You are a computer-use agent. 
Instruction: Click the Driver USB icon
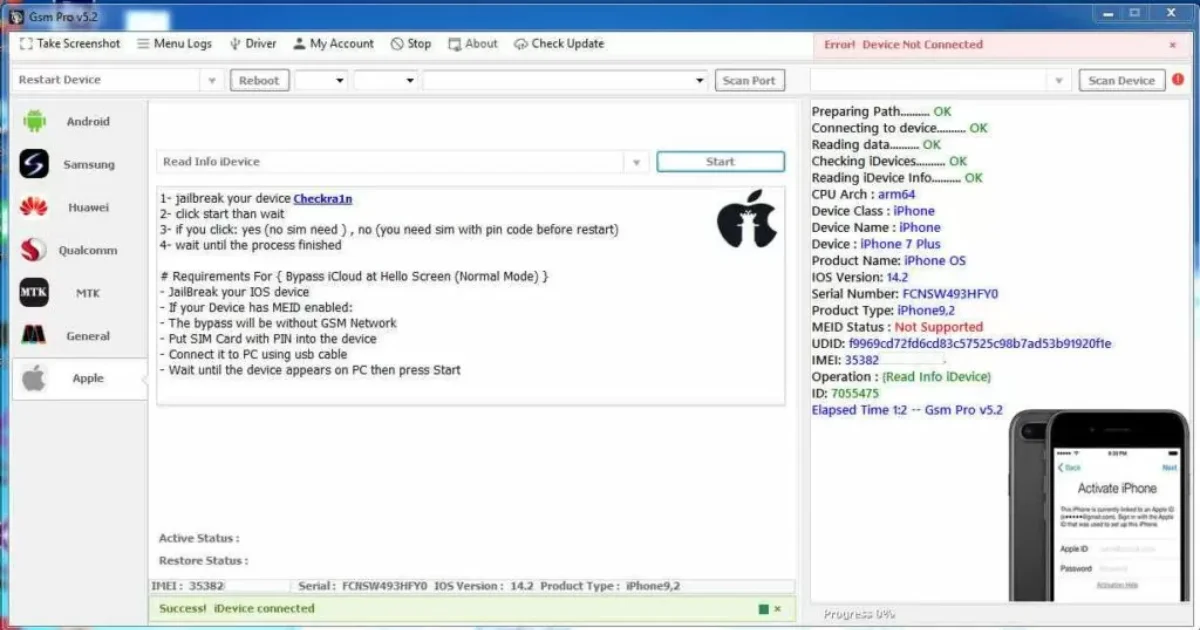(235, 44)
